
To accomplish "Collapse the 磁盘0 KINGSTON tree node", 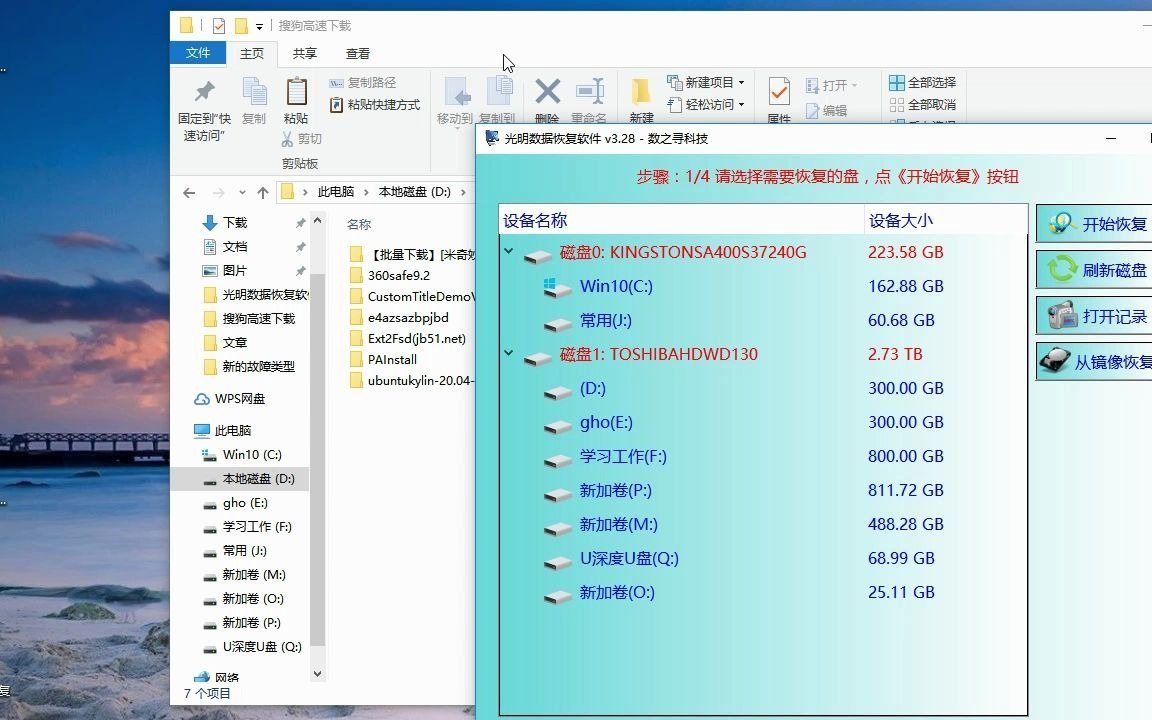I will coord(508,251).
